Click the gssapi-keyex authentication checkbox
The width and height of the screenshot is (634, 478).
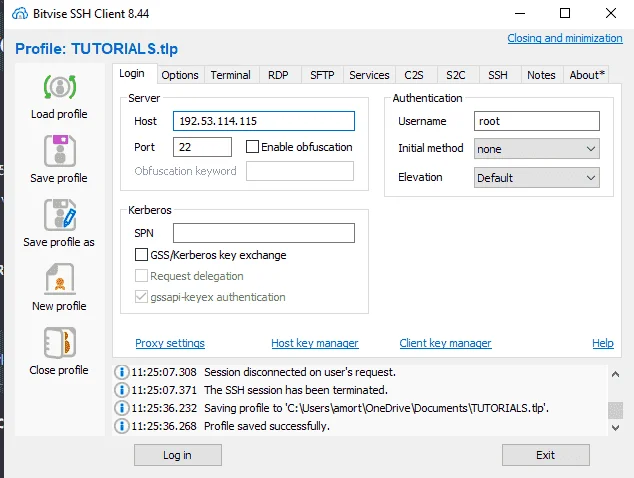pos(141,297)
